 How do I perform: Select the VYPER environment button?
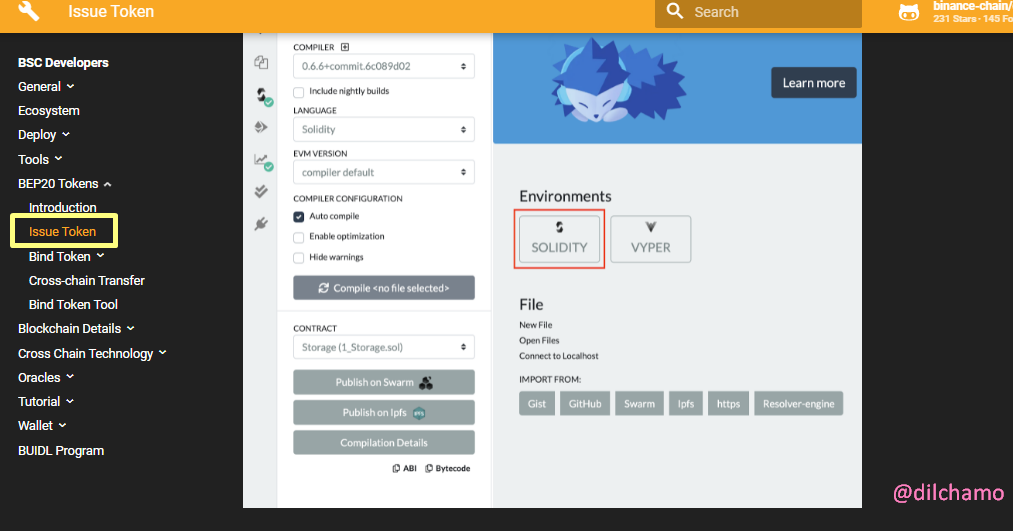(x=651, y=239)
